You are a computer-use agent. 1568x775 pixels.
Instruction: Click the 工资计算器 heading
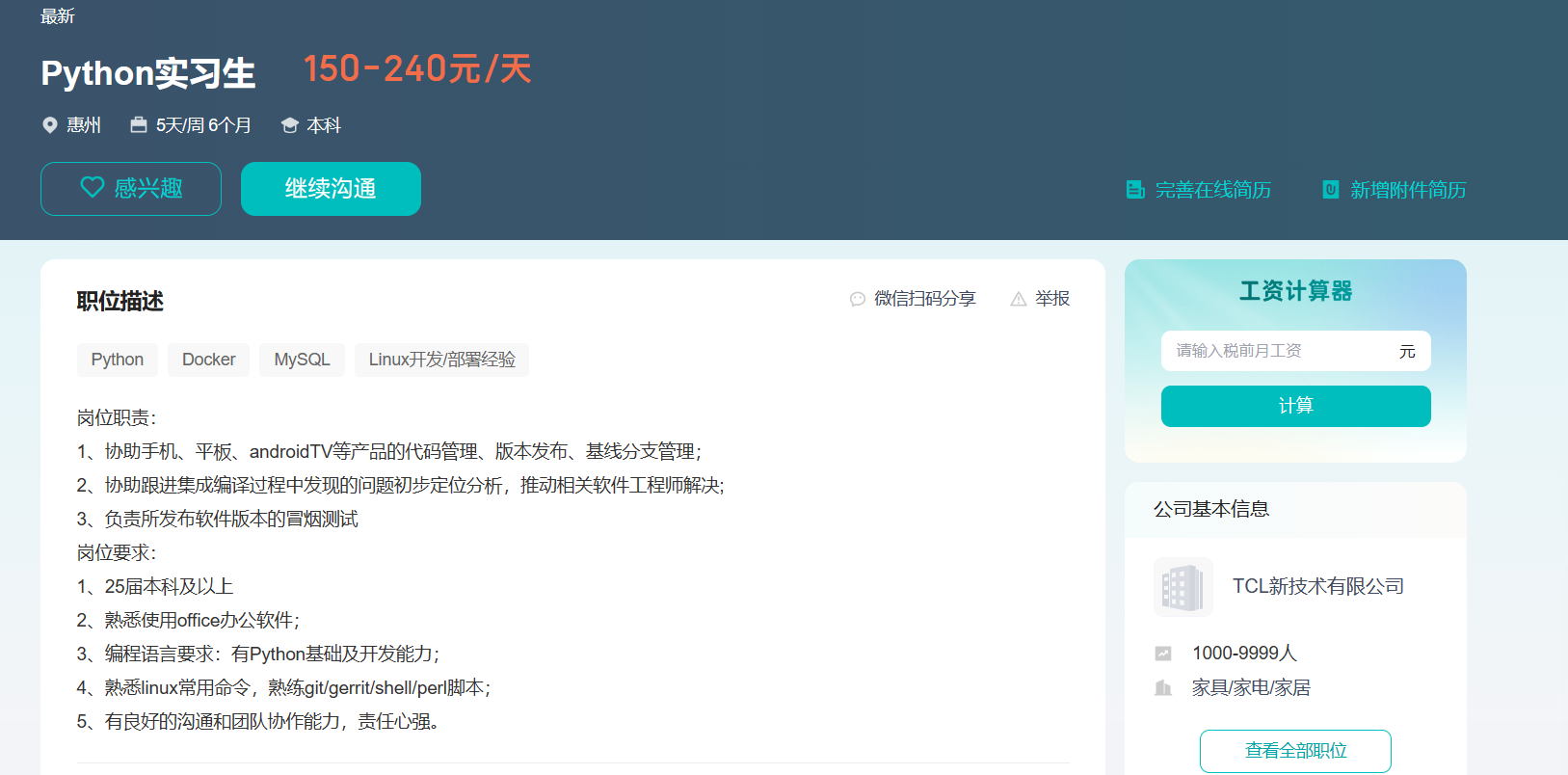pyautogui.click(x=1296, y=291)
